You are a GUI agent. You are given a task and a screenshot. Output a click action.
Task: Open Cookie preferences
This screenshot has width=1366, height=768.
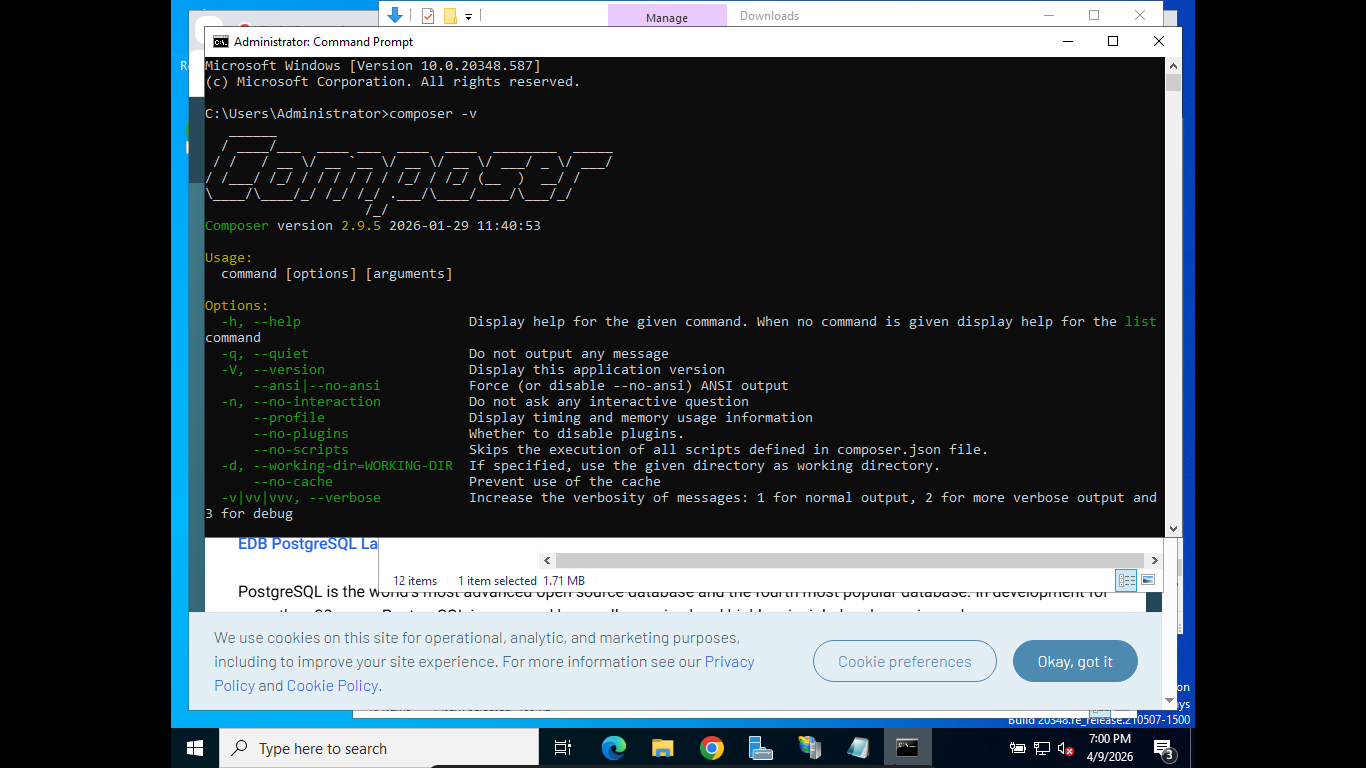tap(905, 661)
